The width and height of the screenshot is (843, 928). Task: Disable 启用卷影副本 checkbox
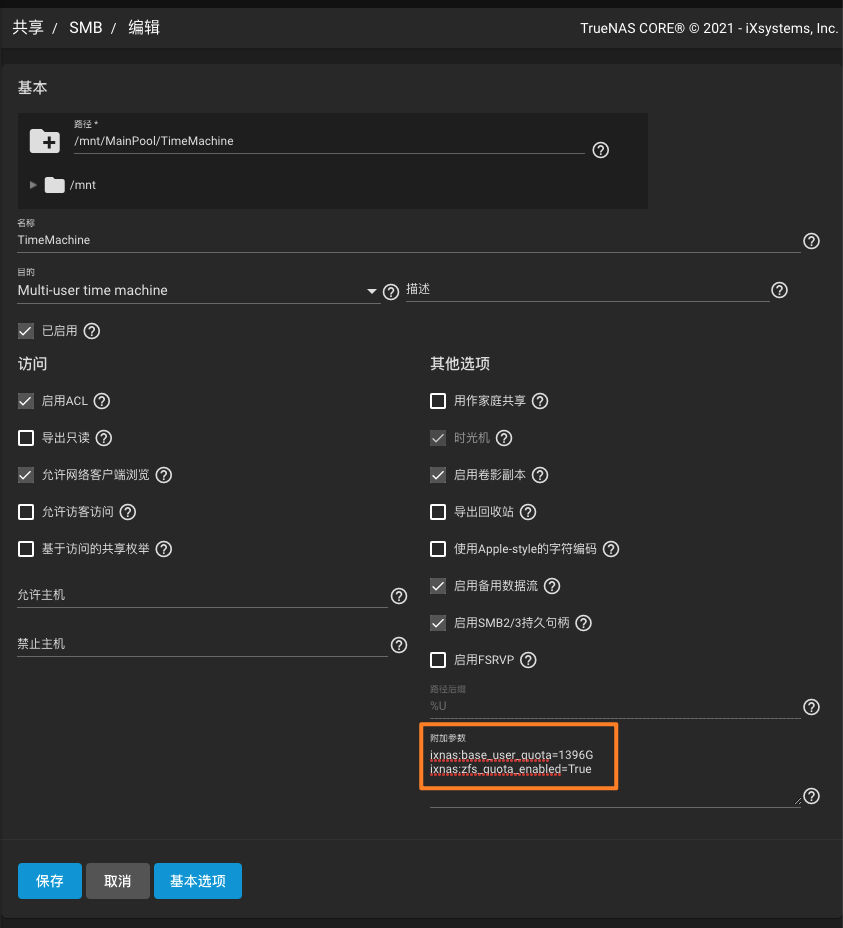point(438,475)
